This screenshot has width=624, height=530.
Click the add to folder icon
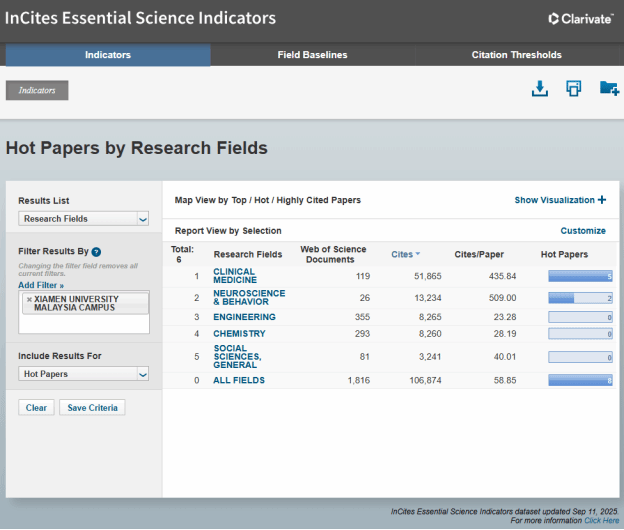pyautogui.click(x=609, y=89)
